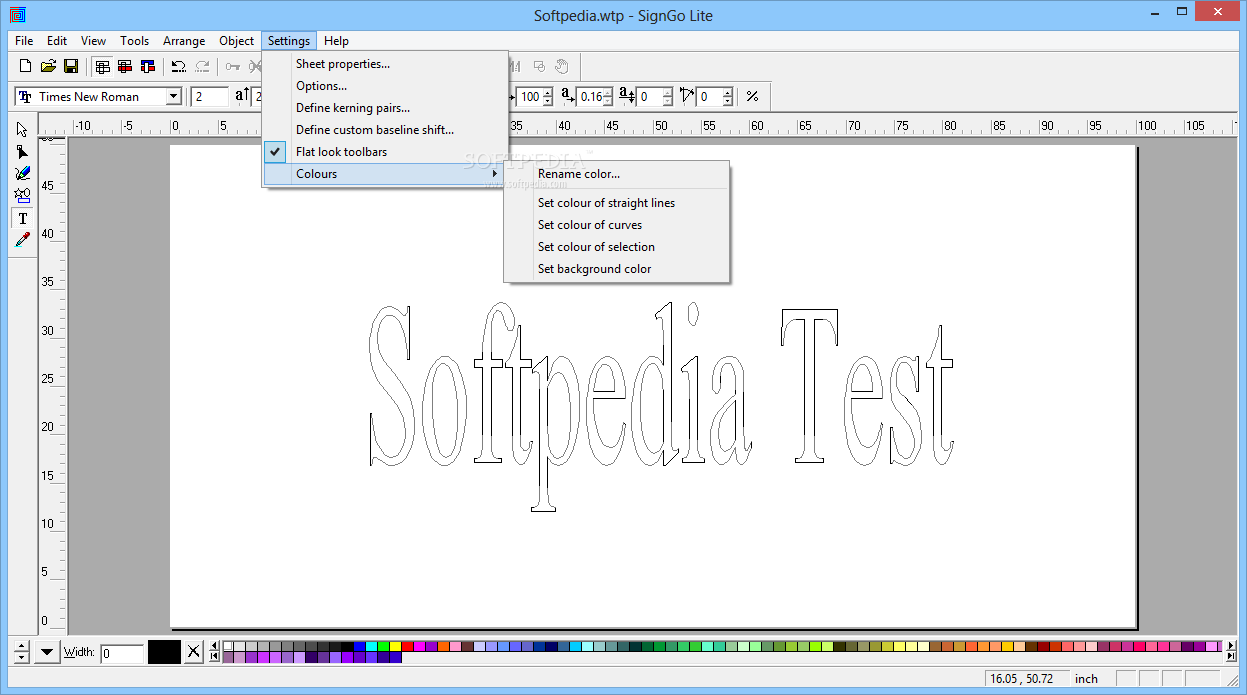Jump palette to start with bar-arrow
This screenshot has height=695, width=1247.
[214, 656]
